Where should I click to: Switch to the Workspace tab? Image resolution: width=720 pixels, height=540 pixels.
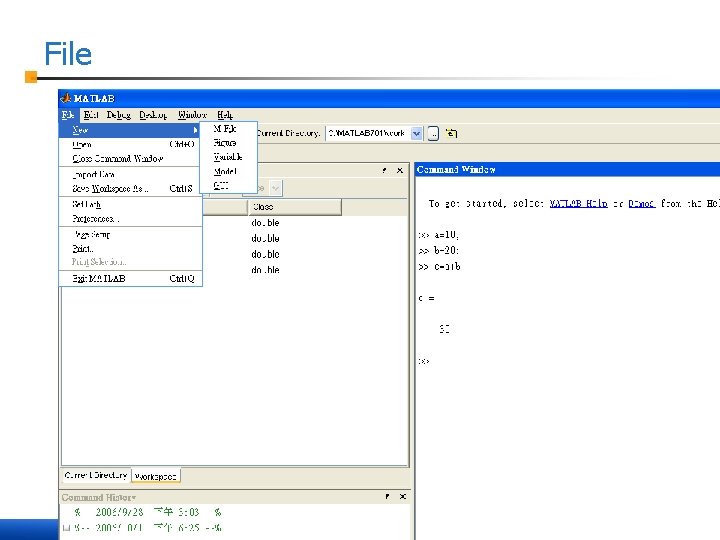click(156, 476)
